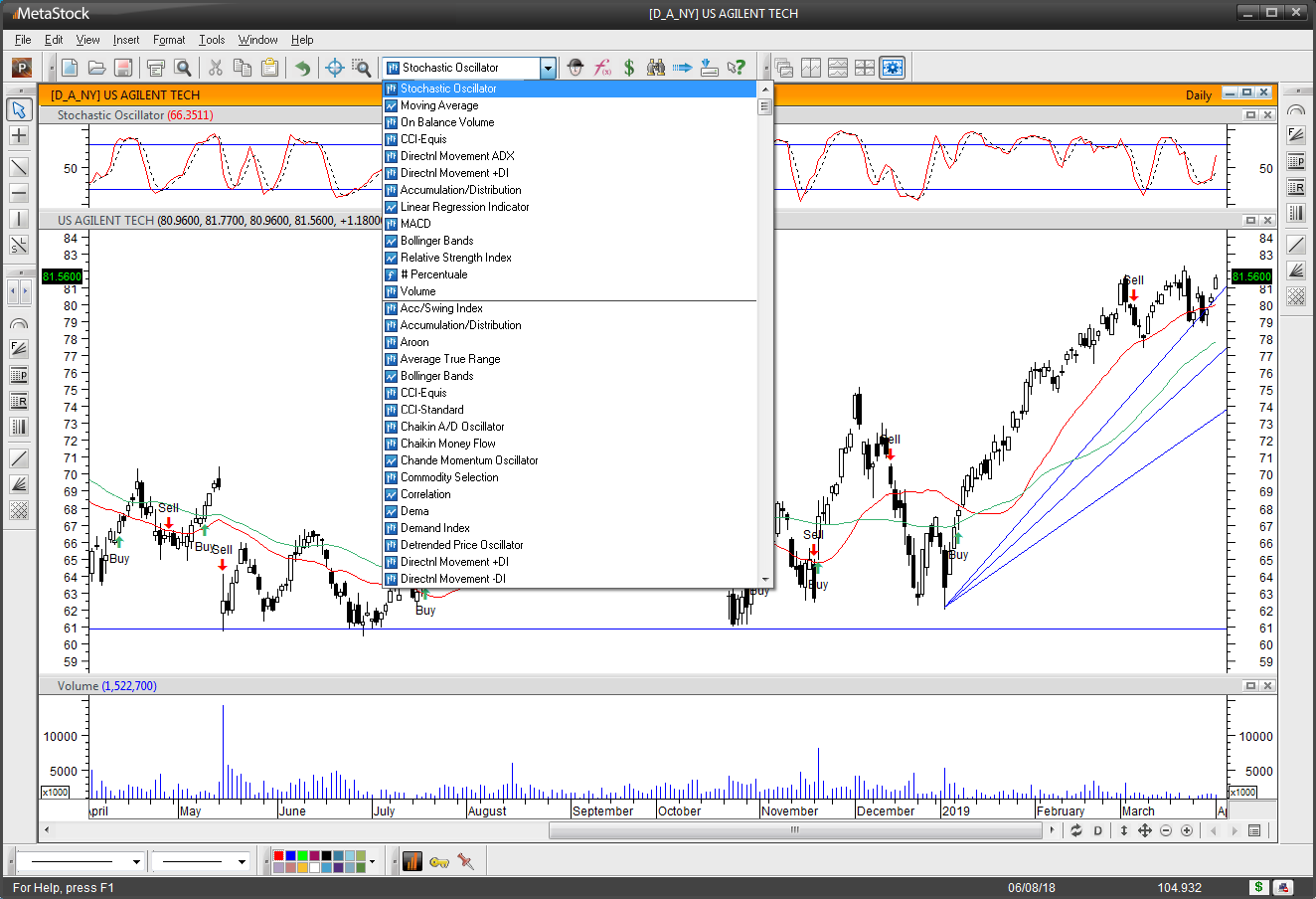Click the green undo arrow
The width and height of the screenshot is (1316, 899).
[x=302, y=68]
